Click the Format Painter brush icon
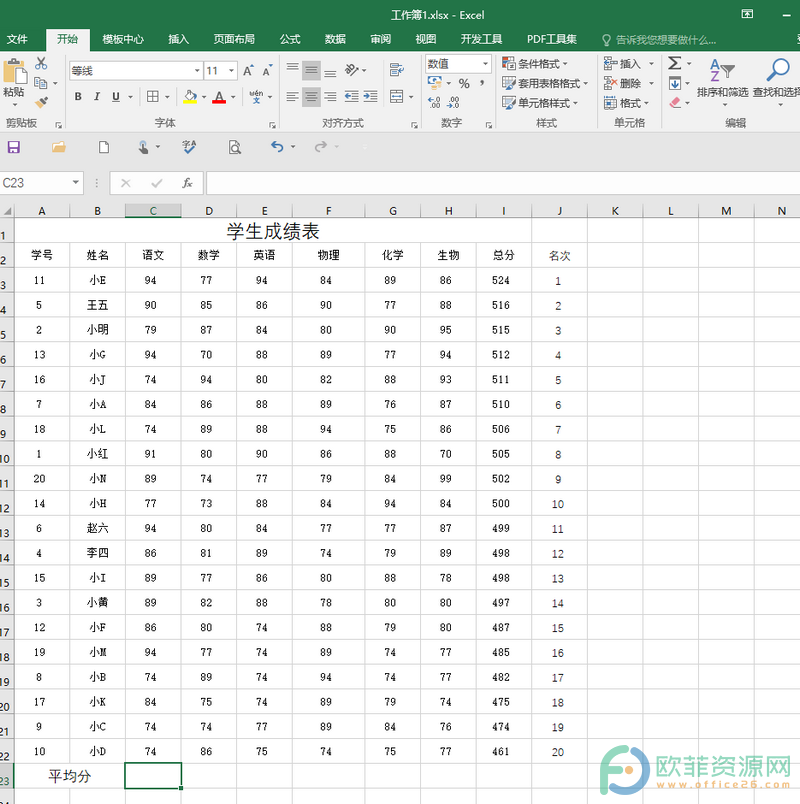This screenshot has width=800, height=804. point(42,102)
